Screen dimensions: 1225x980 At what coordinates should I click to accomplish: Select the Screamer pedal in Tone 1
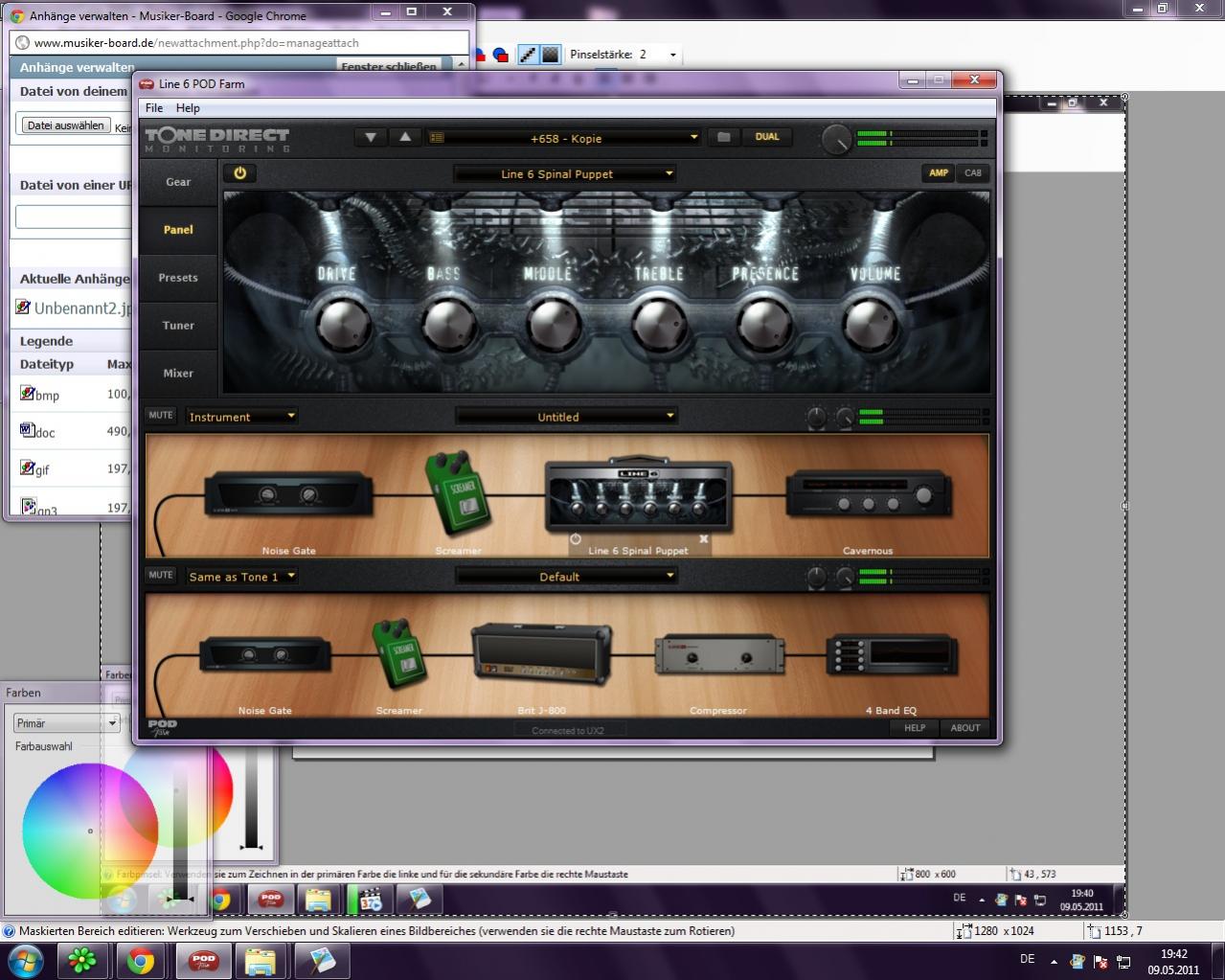pyautogui.click(x=457, y=493)
